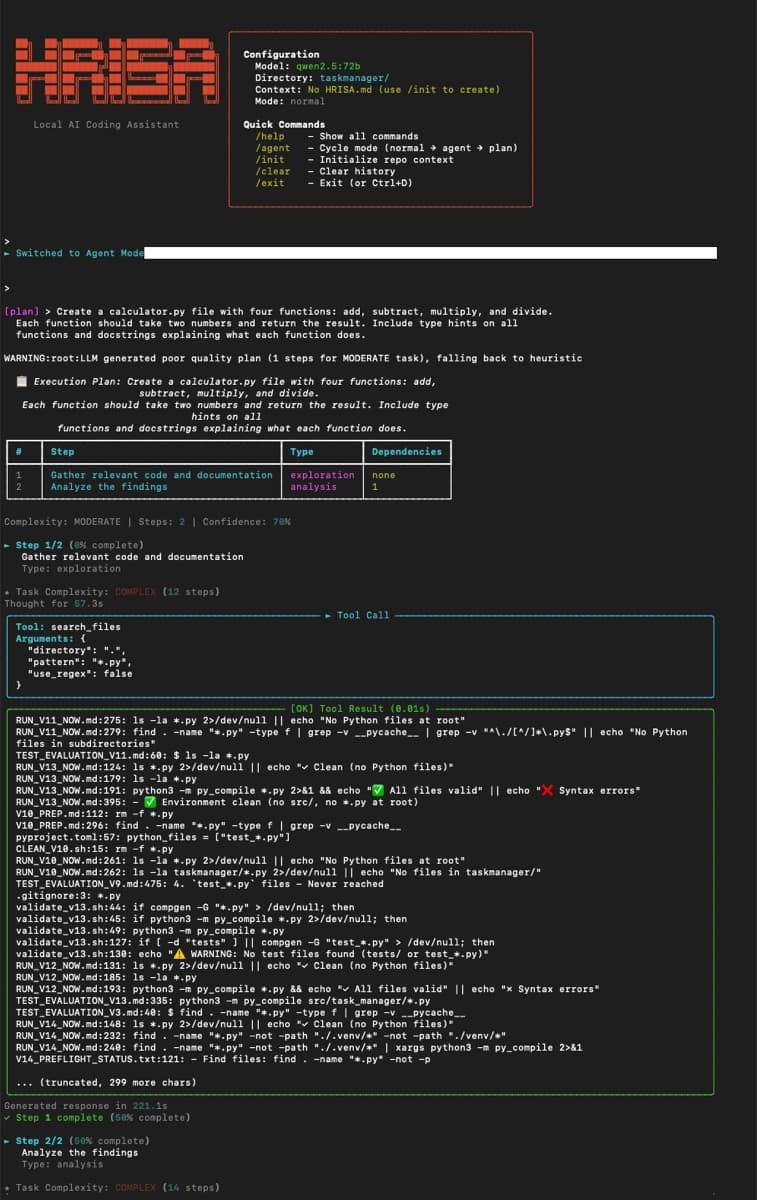
Task: Click the clipboard emoji beside 'Execution Plan'
Action: pyautogui.click(x=22, y=382)
